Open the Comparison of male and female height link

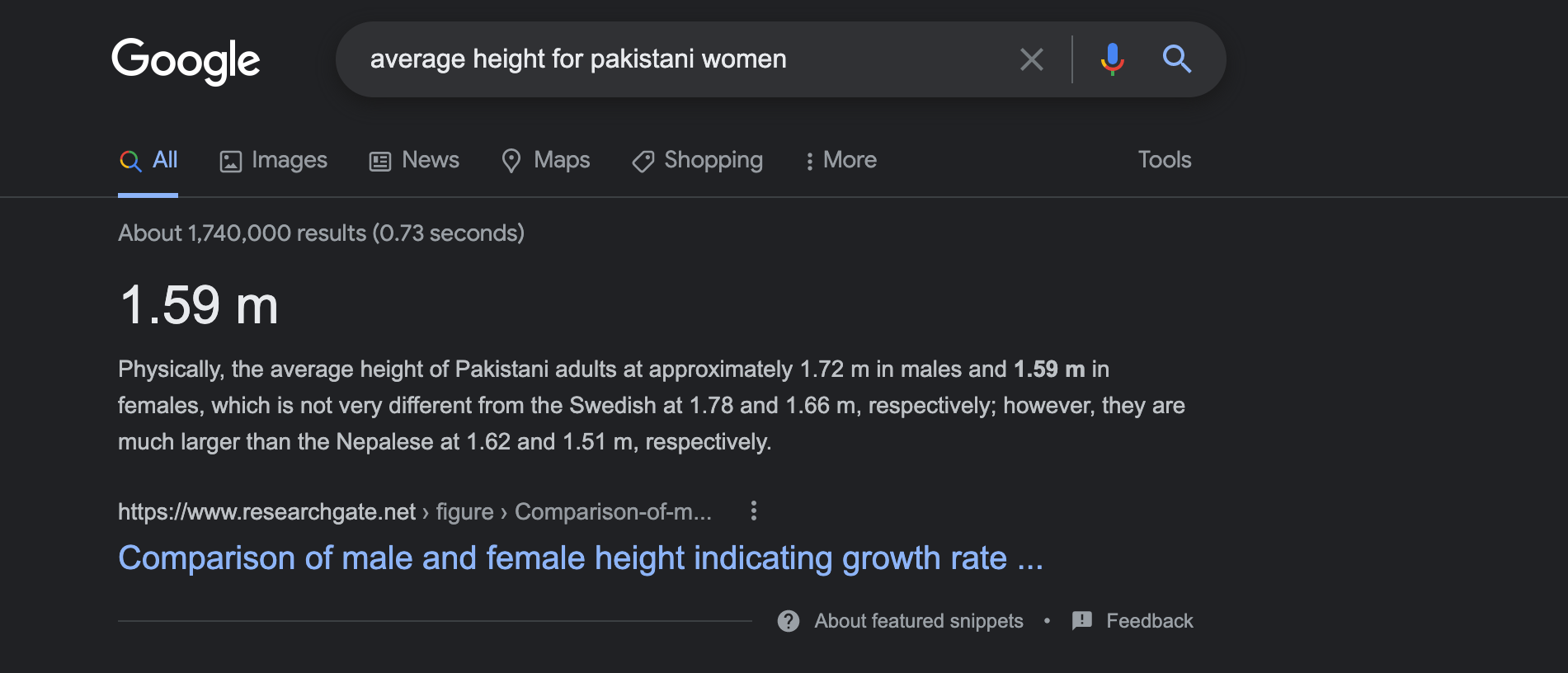coord(581,558)
